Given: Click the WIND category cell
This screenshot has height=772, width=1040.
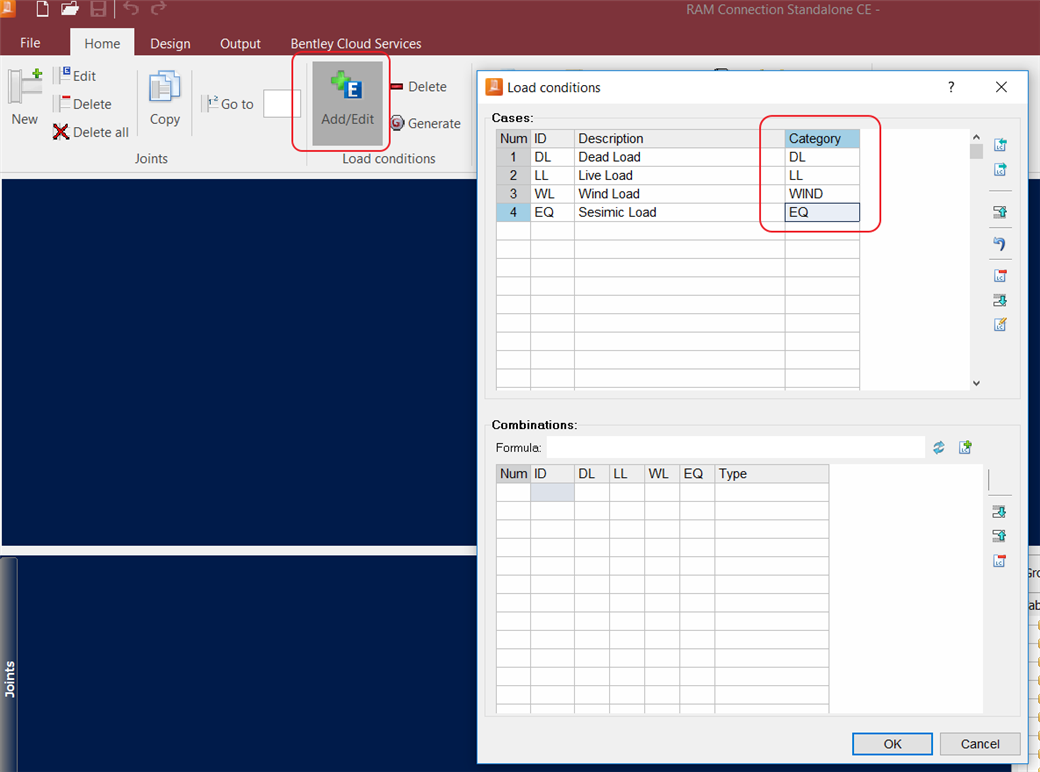Looking at the screenshot, I should pyautogui.click(x=822, y=194).
